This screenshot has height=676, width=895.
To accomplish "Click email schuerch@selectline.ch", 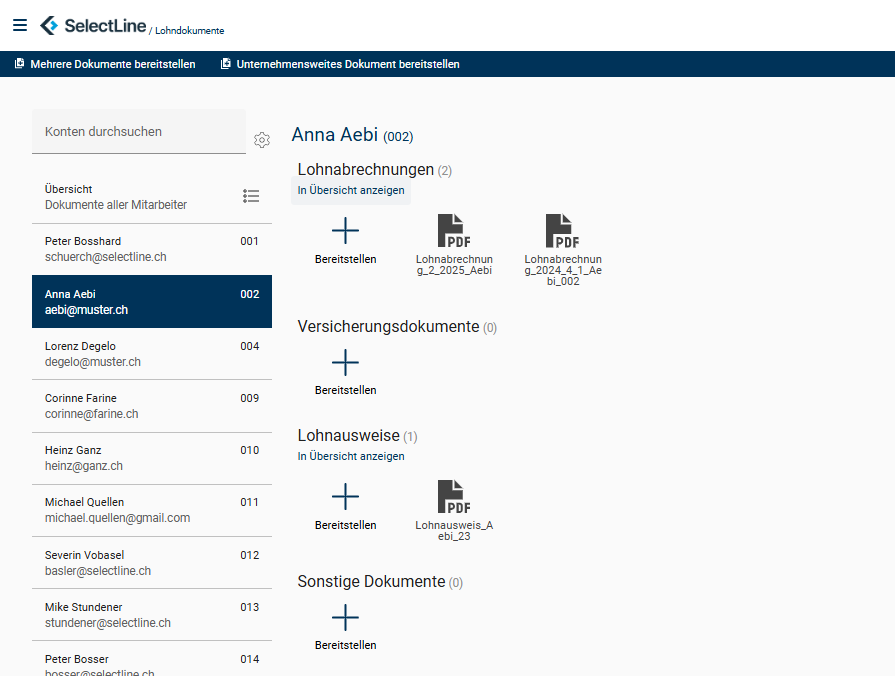I will tap(106, 257).
